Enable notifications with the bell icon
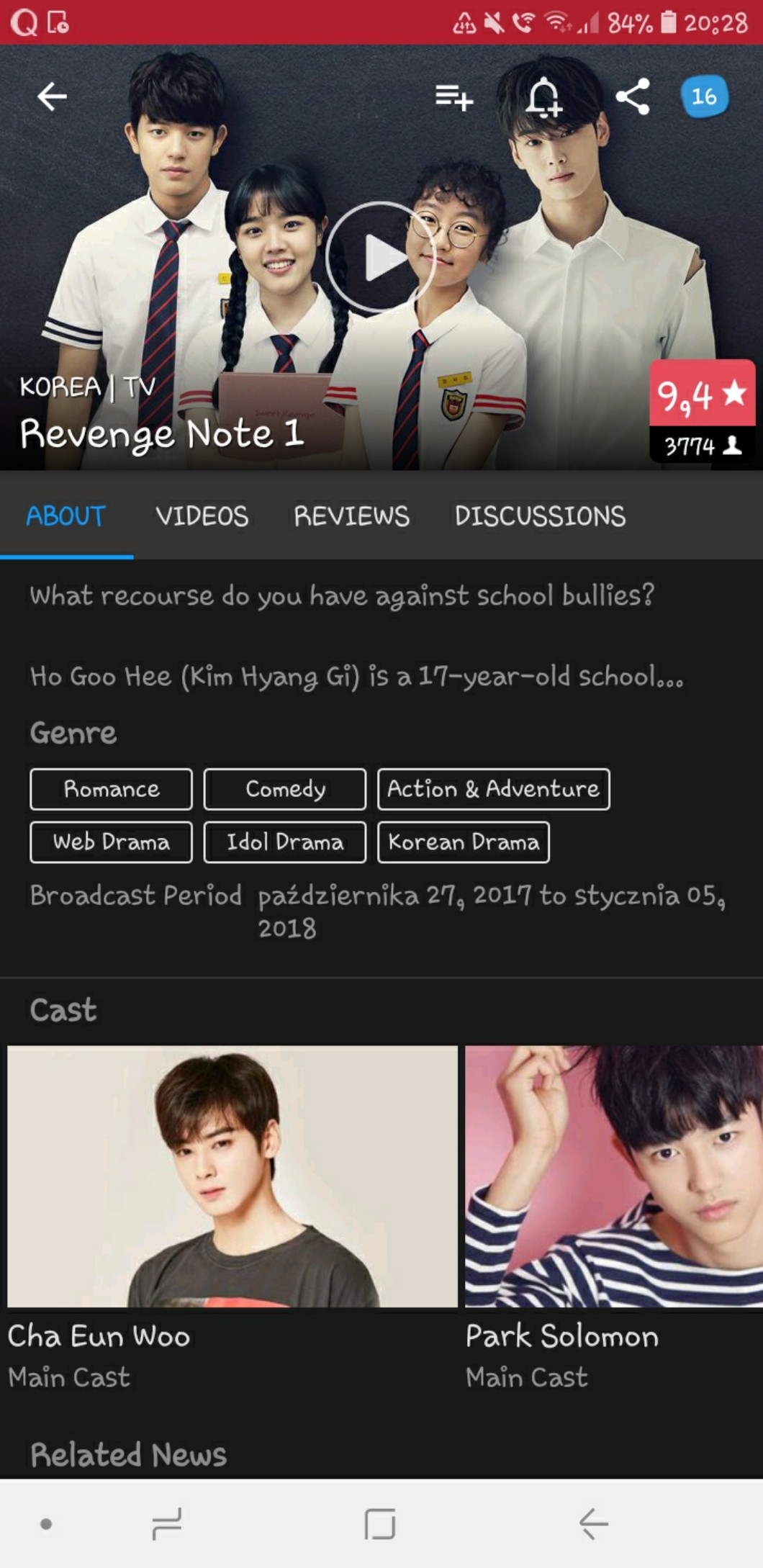This screenshot has width=763, height=1568. point(543,96)
